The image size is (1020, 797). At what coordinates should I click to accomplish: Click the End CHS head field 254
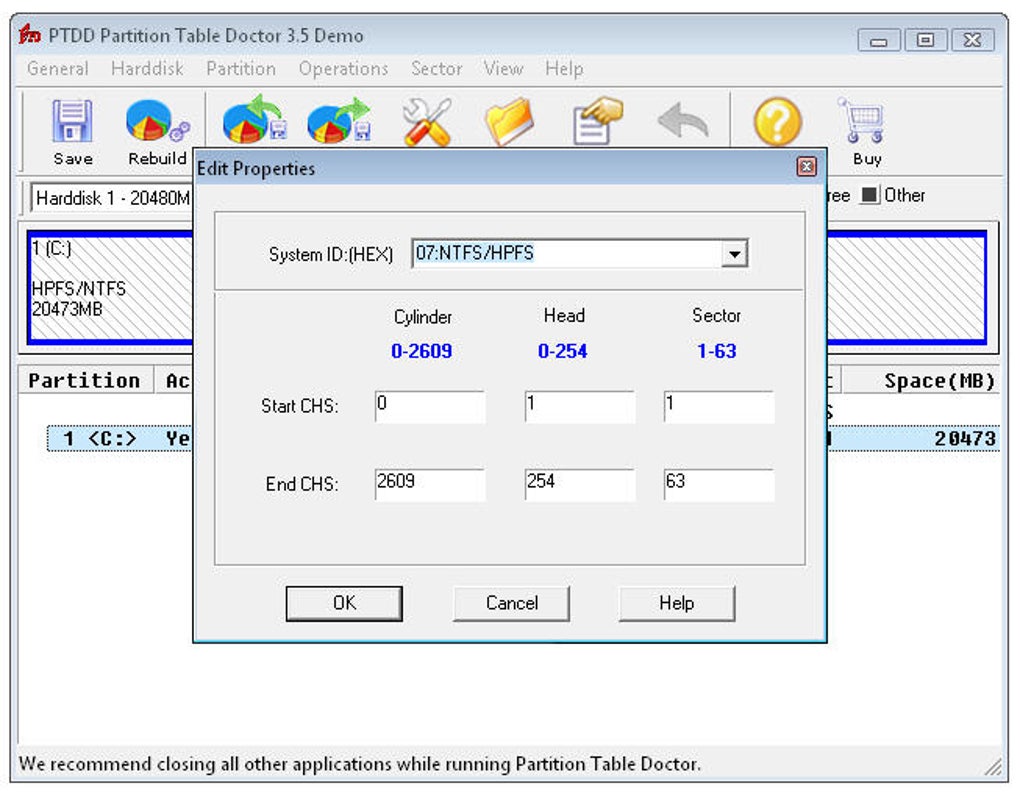(580, 485)
